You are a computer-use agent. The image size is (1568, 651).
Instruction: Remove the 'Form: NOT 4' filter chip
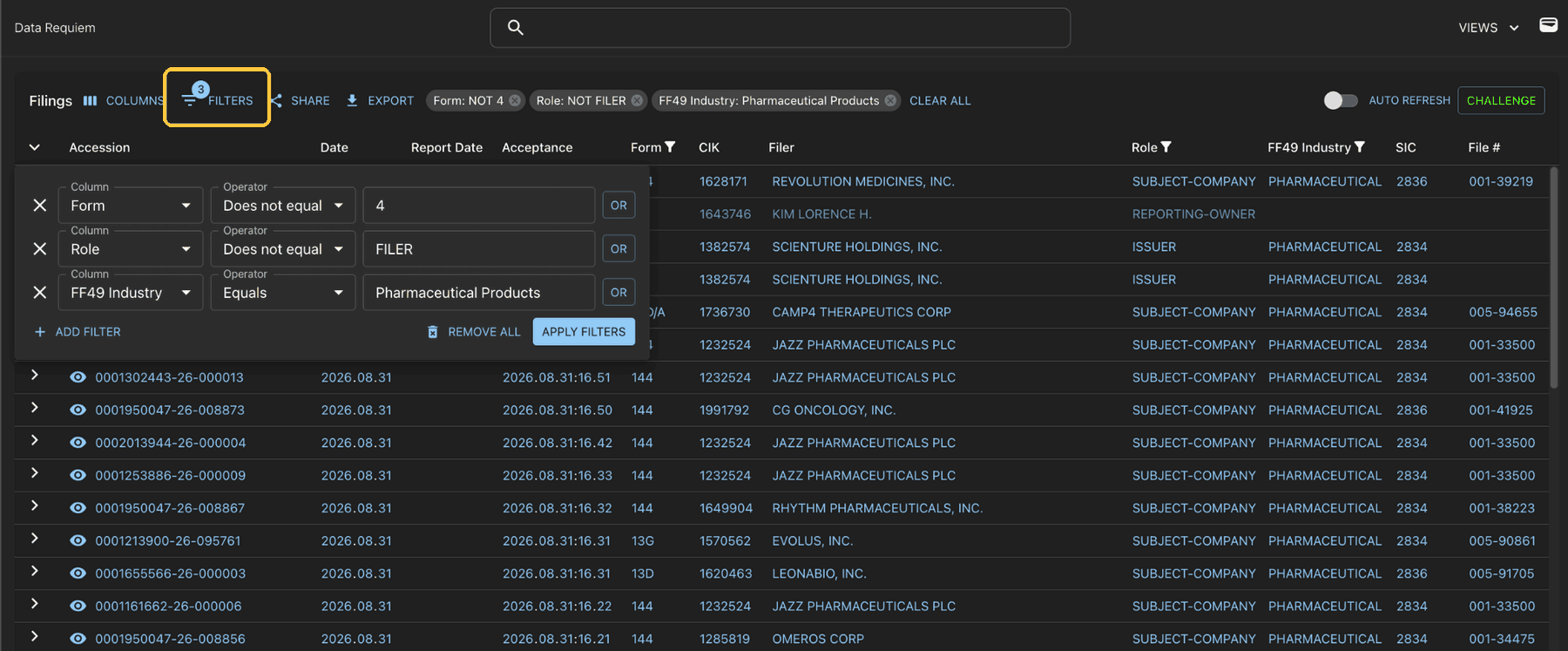coord(515,101)
